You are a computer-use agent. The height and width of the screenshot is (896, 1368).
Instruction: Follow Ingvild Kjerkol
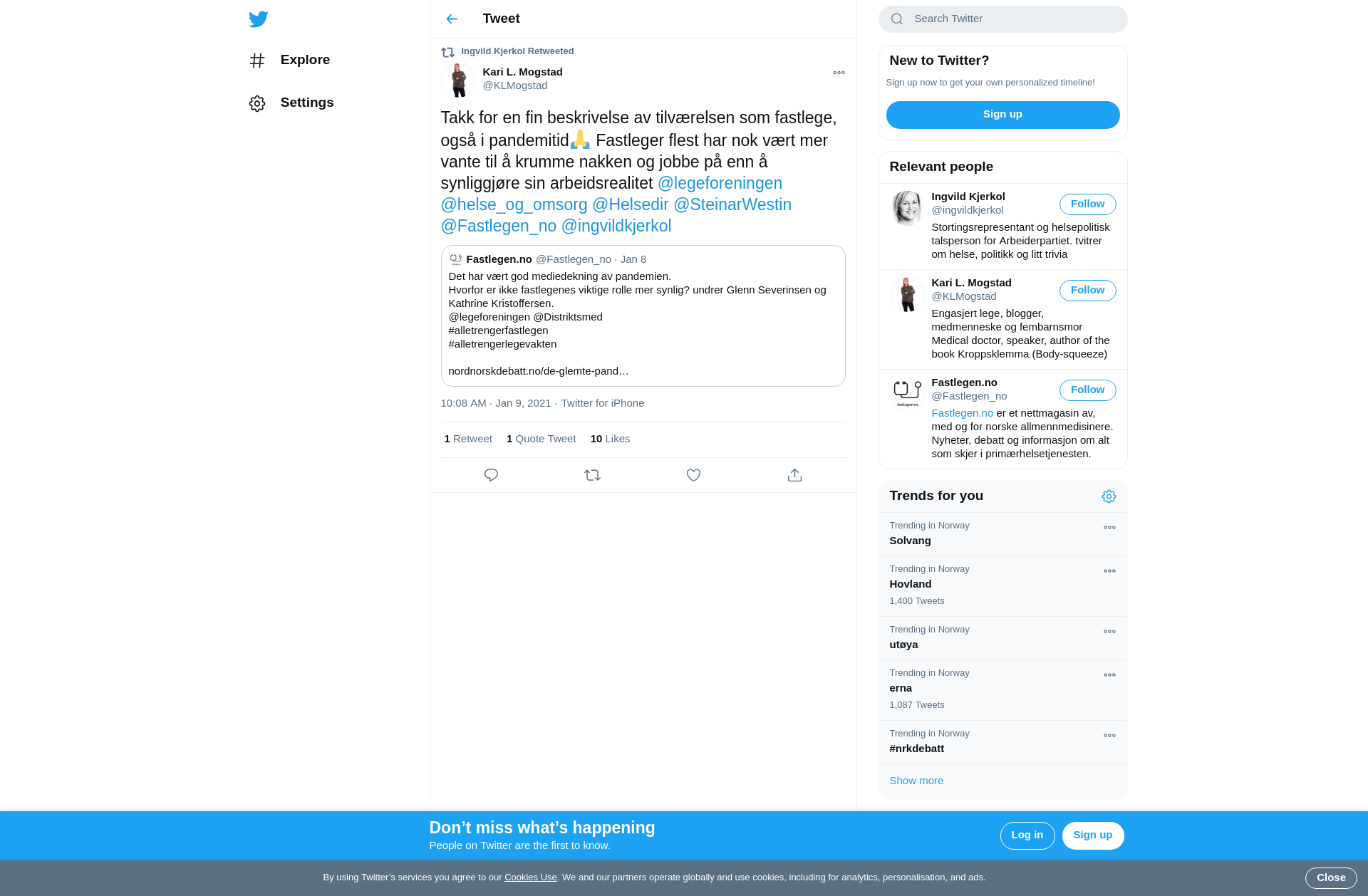pos(1087,204)
